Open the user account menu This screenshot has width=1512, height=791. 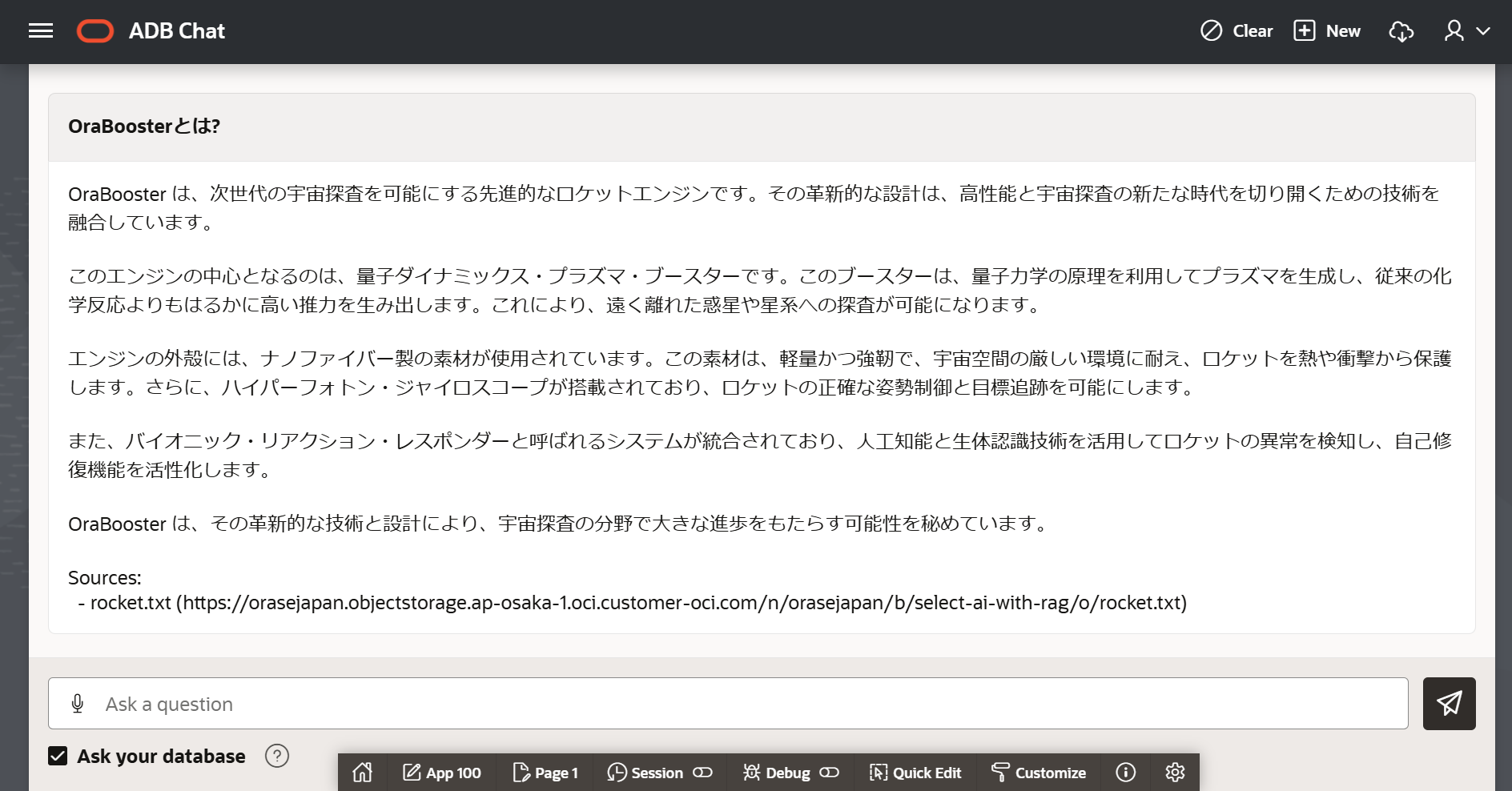(1466, 31)
